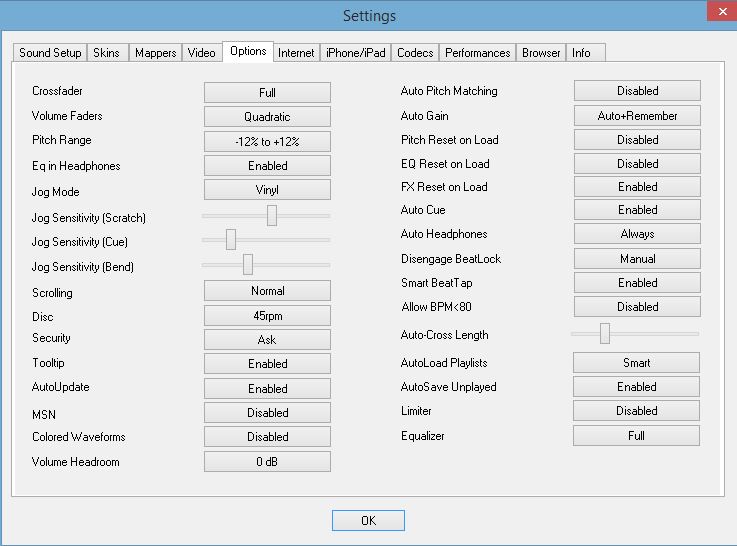Click the Jog Sensitivity (Cue) slider handle
737x546 pixels.
click(231, 240)
